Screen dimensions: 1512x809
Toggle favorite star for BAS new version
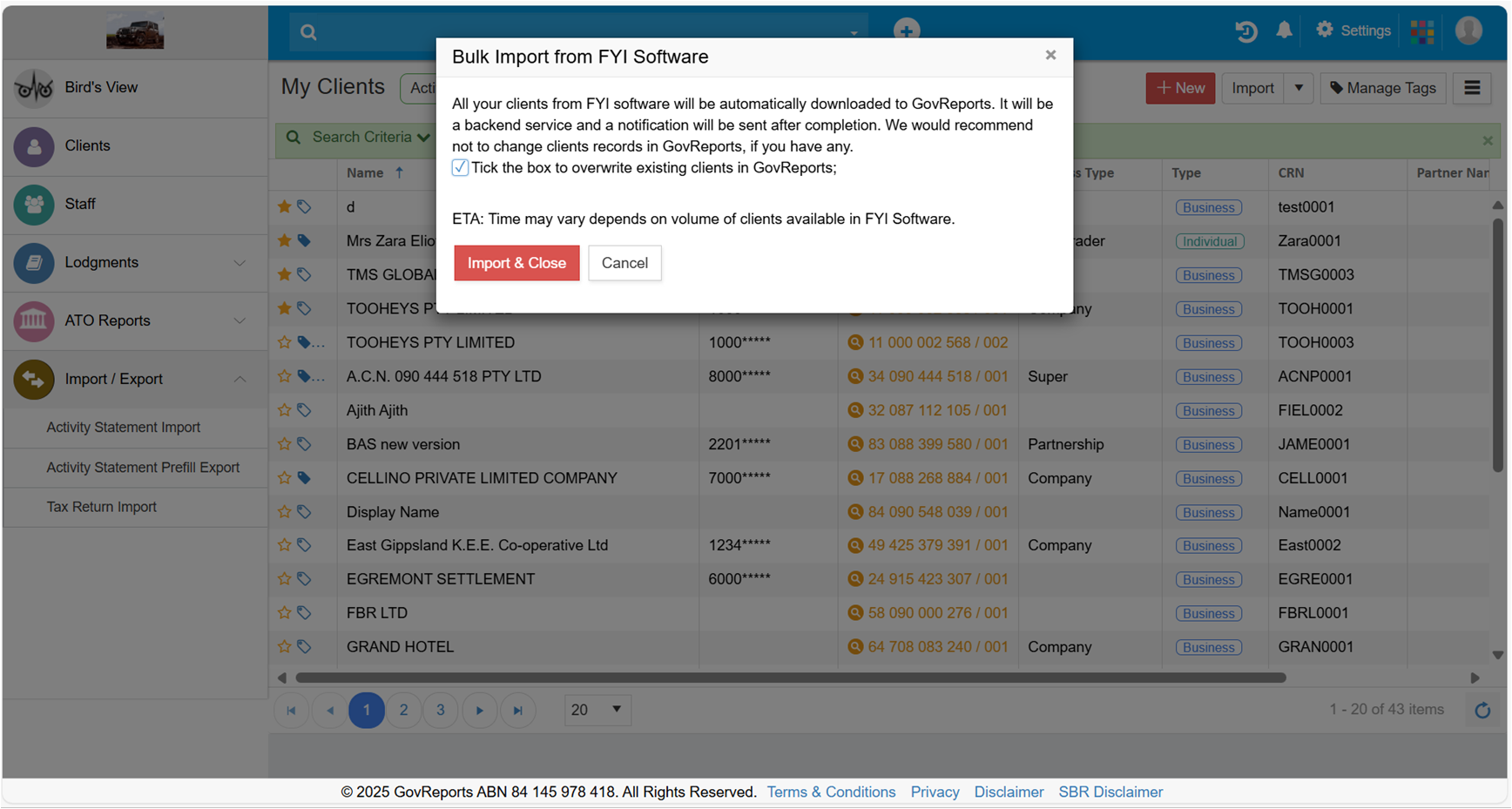[x=284, y=444]
